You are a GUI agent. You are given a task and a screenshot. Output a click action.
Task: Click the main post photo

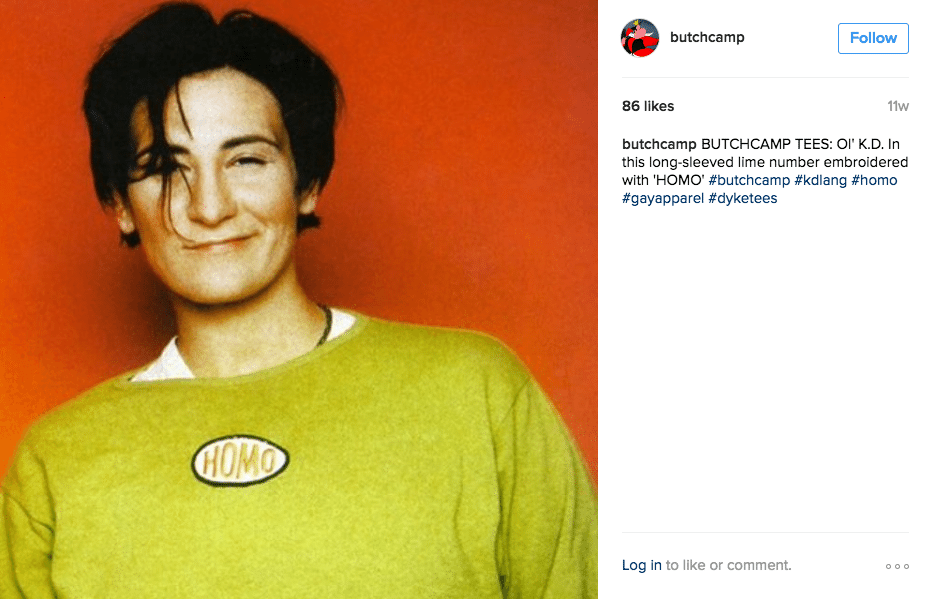tap(298, 300)
